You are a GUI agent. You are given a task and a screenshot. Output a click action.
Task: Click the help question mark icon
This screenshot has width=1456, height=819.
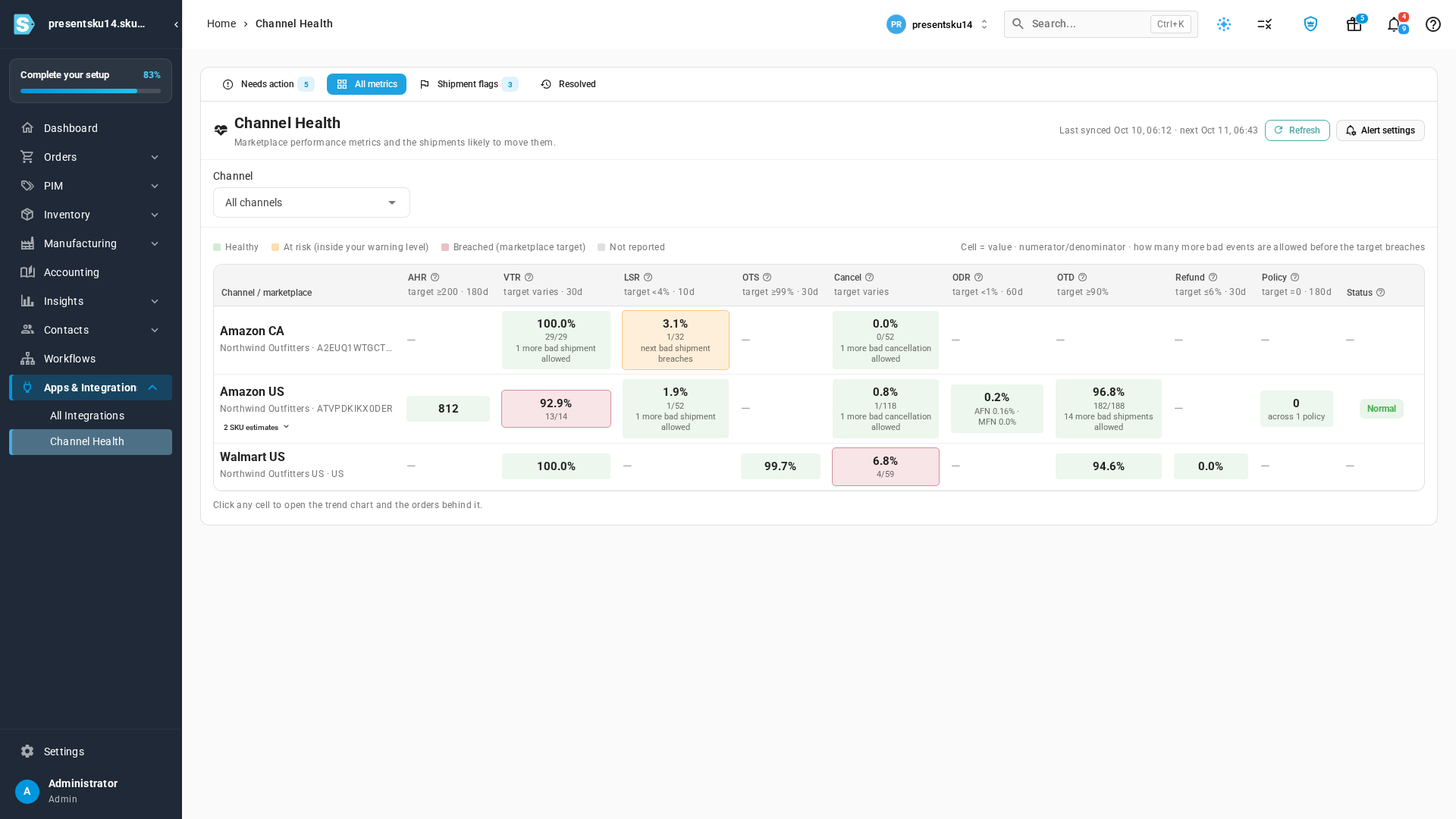pyautogui.click(x=1433, y=24)
